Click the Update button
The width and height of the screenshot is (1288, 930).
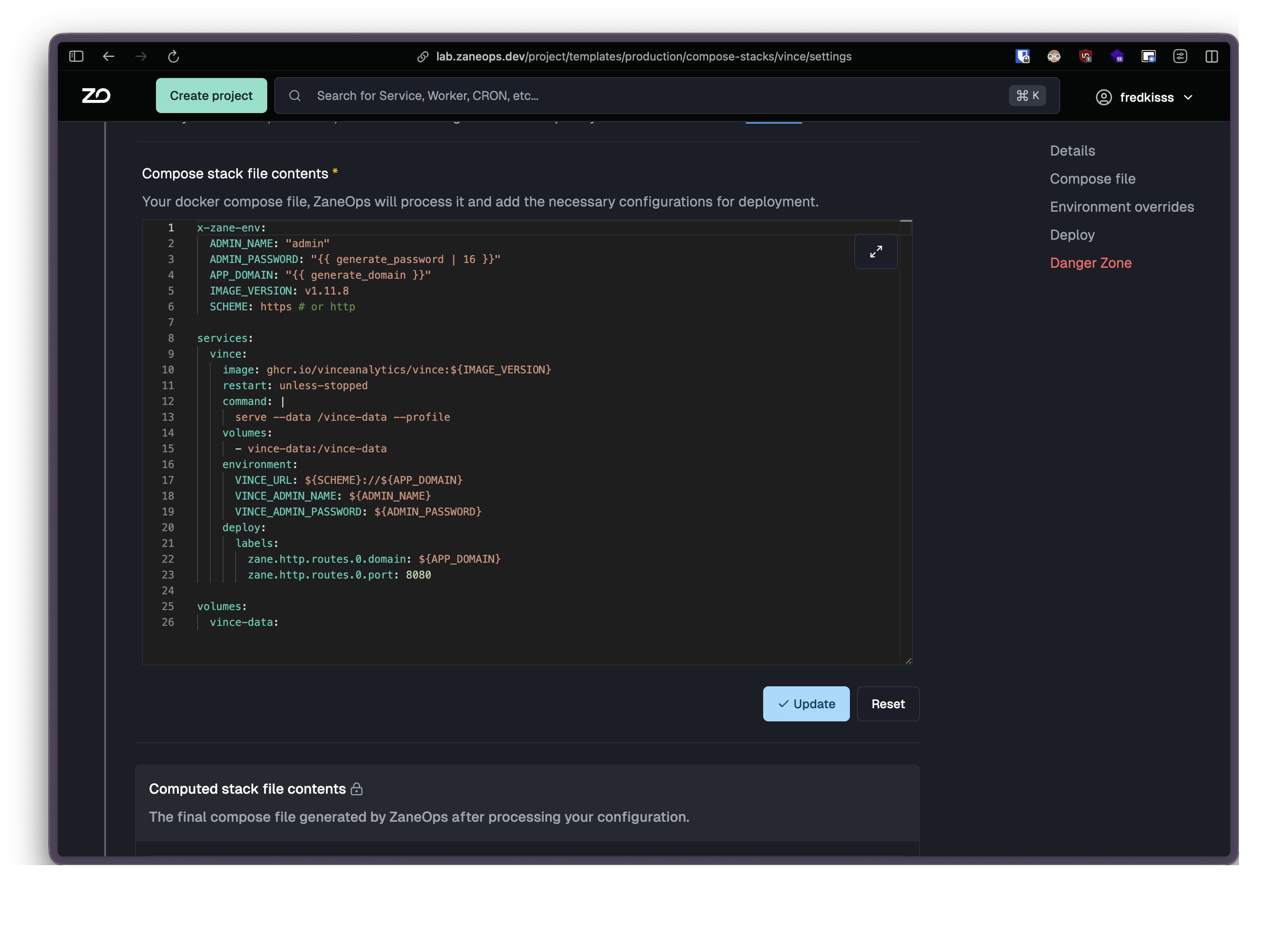click(x=806, y=703)
